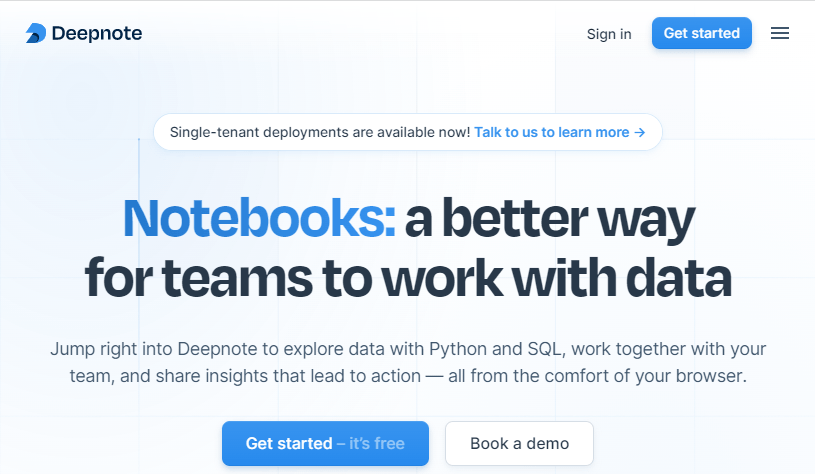This screenshot has width=815, height=474.
Task: Click 'comfort of your browser' text
Action: [x=657, y=378]
